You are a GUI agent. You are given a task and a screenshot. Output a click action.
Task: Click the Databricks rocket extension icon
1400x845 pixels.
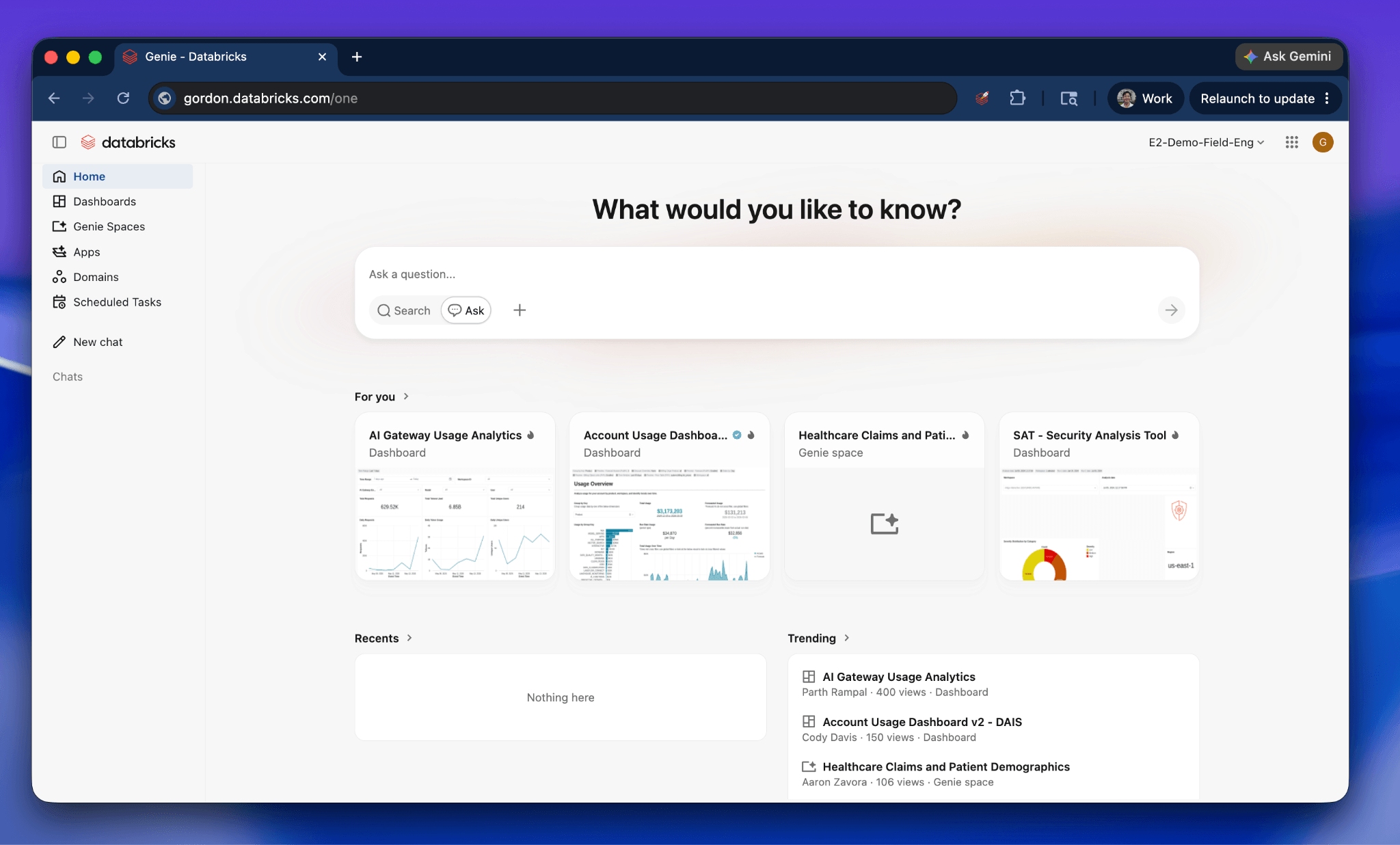[982, 98]
